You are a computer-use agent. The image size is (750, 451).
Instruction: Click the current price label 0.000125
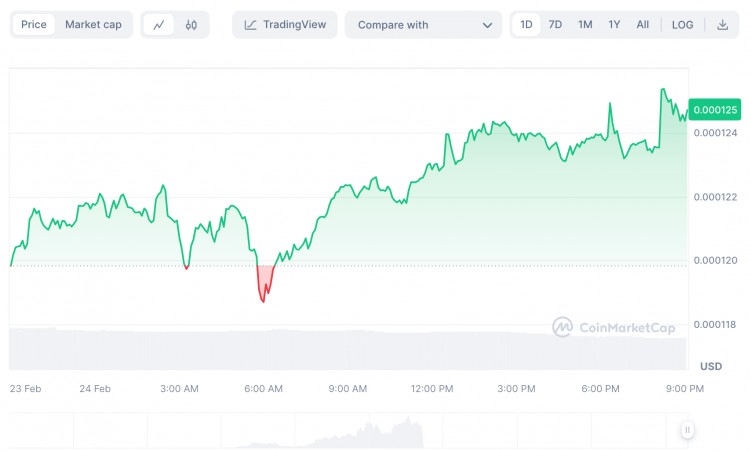[x=714, y=109]
